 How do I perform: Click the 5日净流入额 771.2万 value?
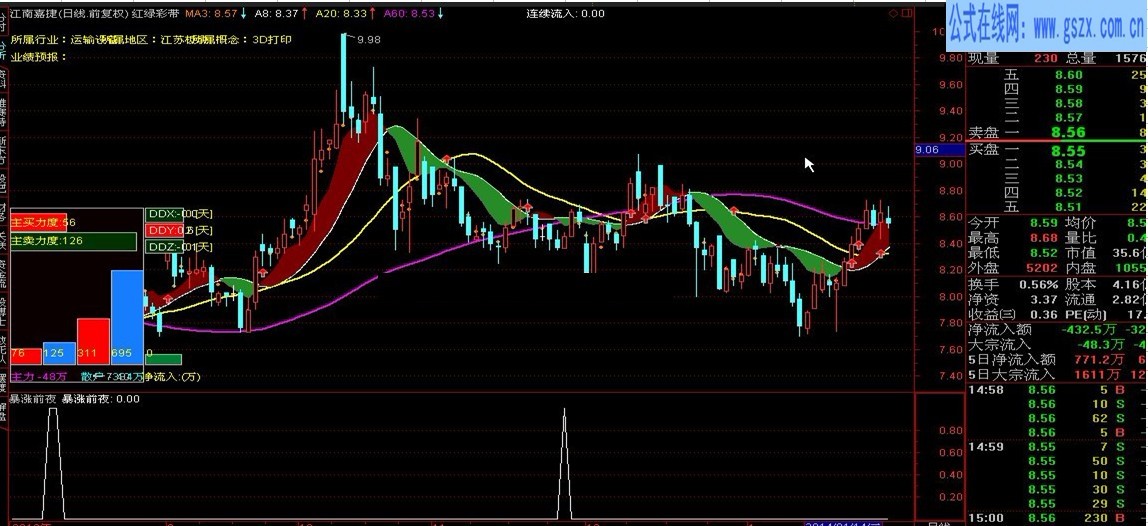pyautogui.click(x=1100, y=360)
